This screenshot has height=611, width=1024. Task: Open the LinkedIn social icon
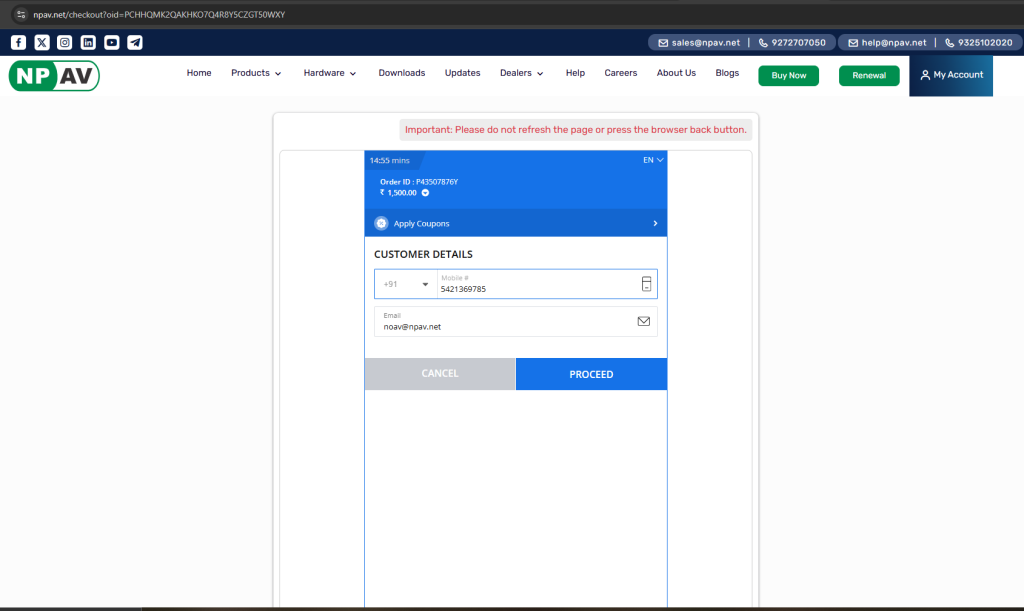coord(88,42)
